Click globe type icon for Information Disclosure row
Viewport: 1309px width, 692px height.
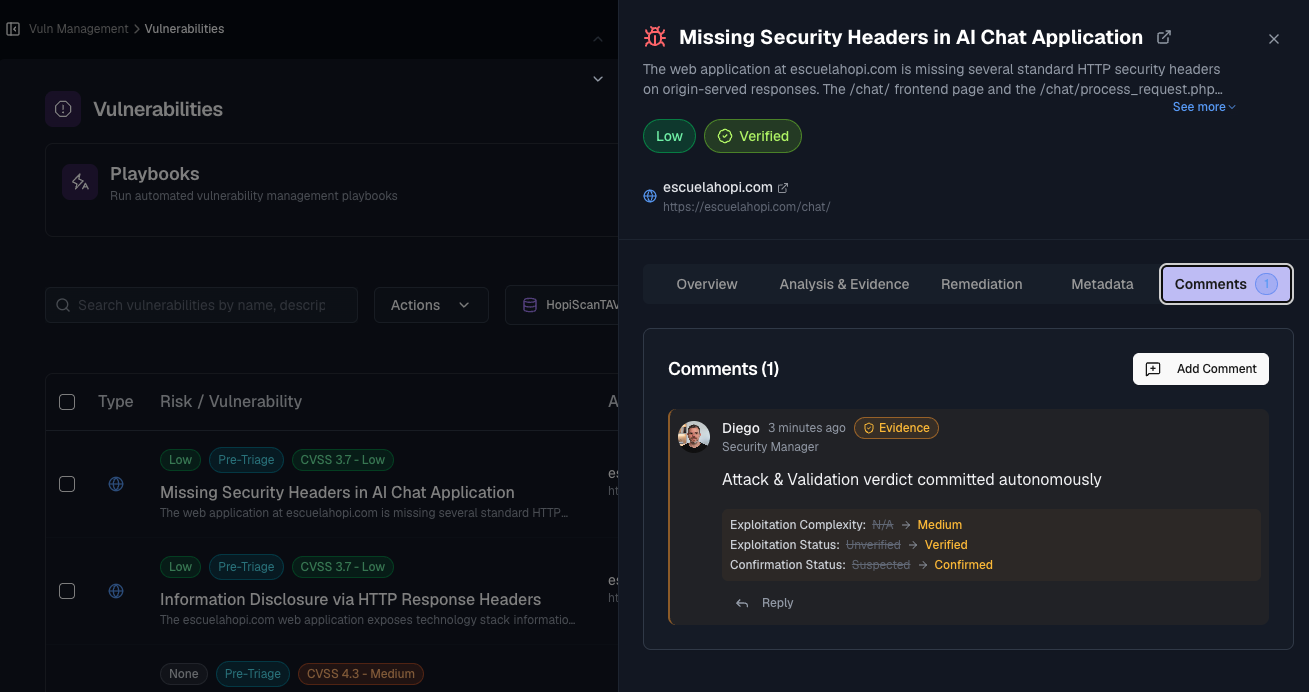[x=116, y=591]
